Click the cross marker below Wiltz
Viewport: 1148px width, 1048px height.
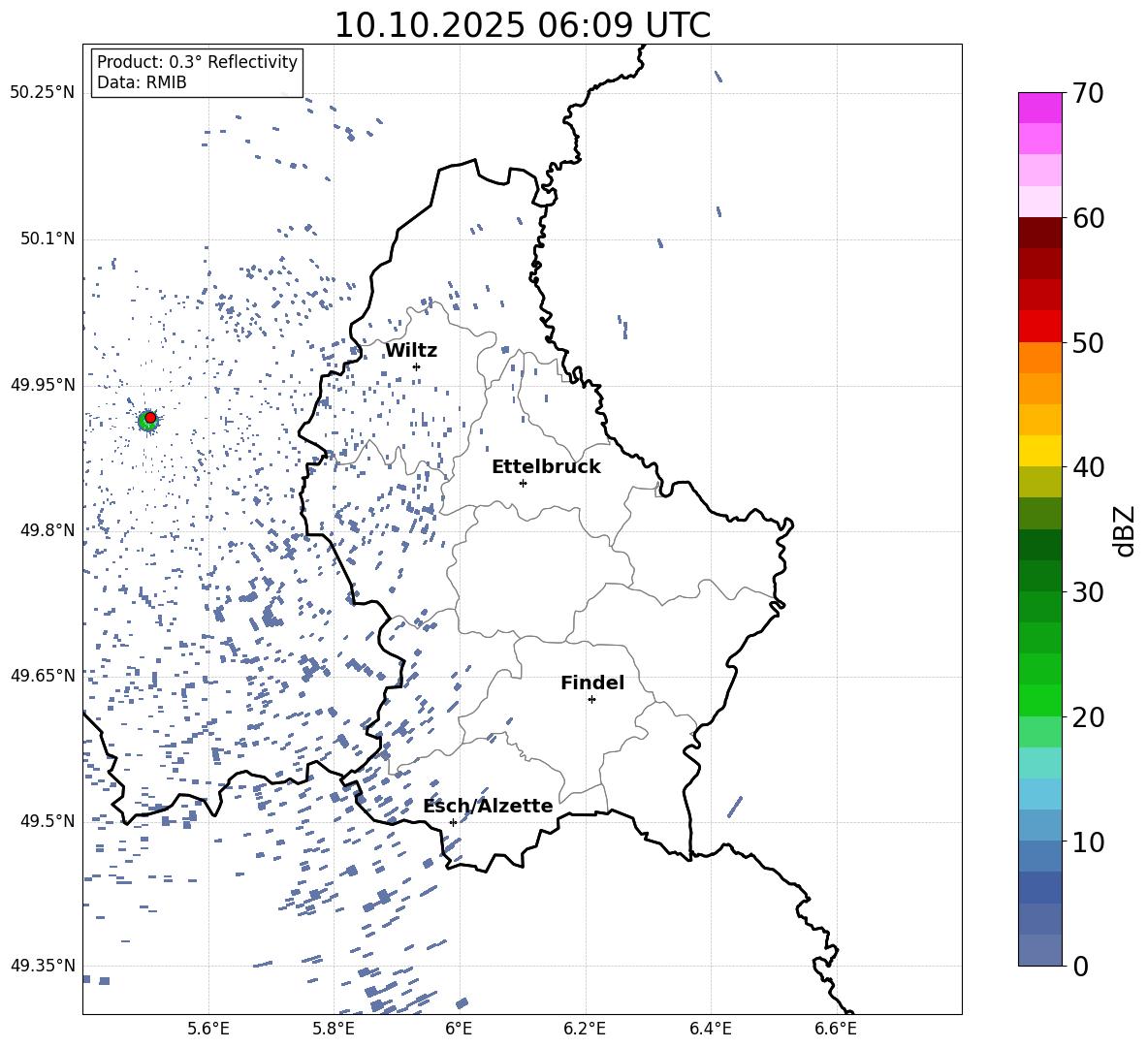[416, 366]
